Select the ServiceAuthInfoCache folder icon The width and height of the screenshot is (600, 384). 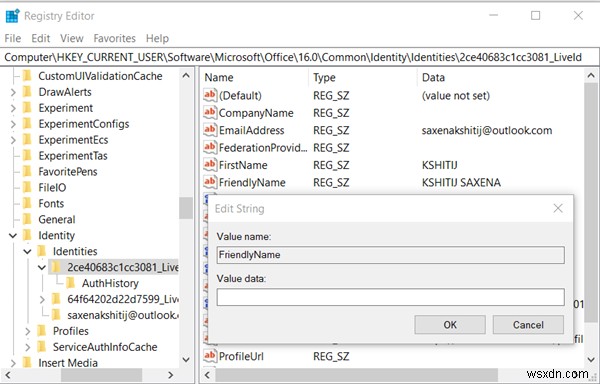click(42, 347)
